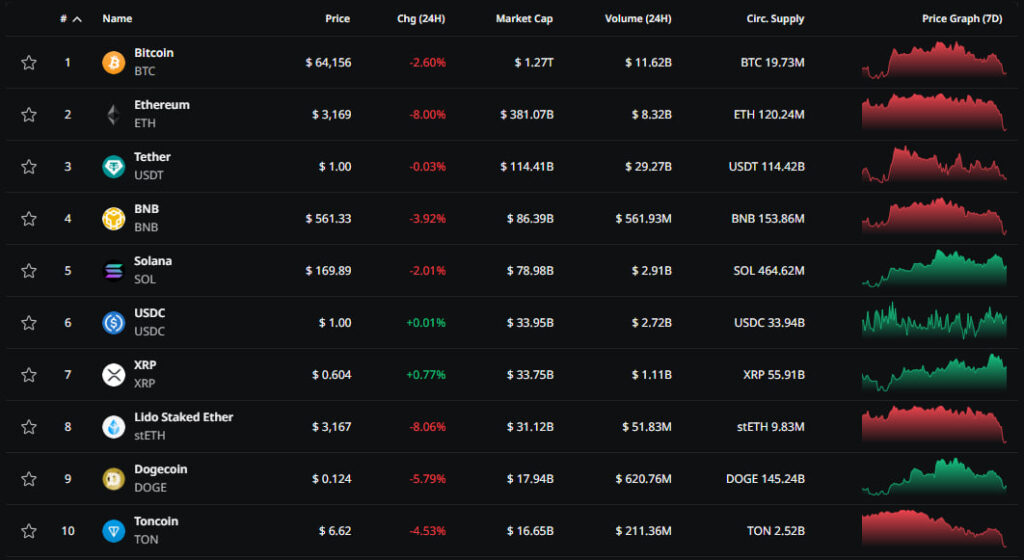Sort the table by Market Cap header
1024x560 pixels.
524,19
